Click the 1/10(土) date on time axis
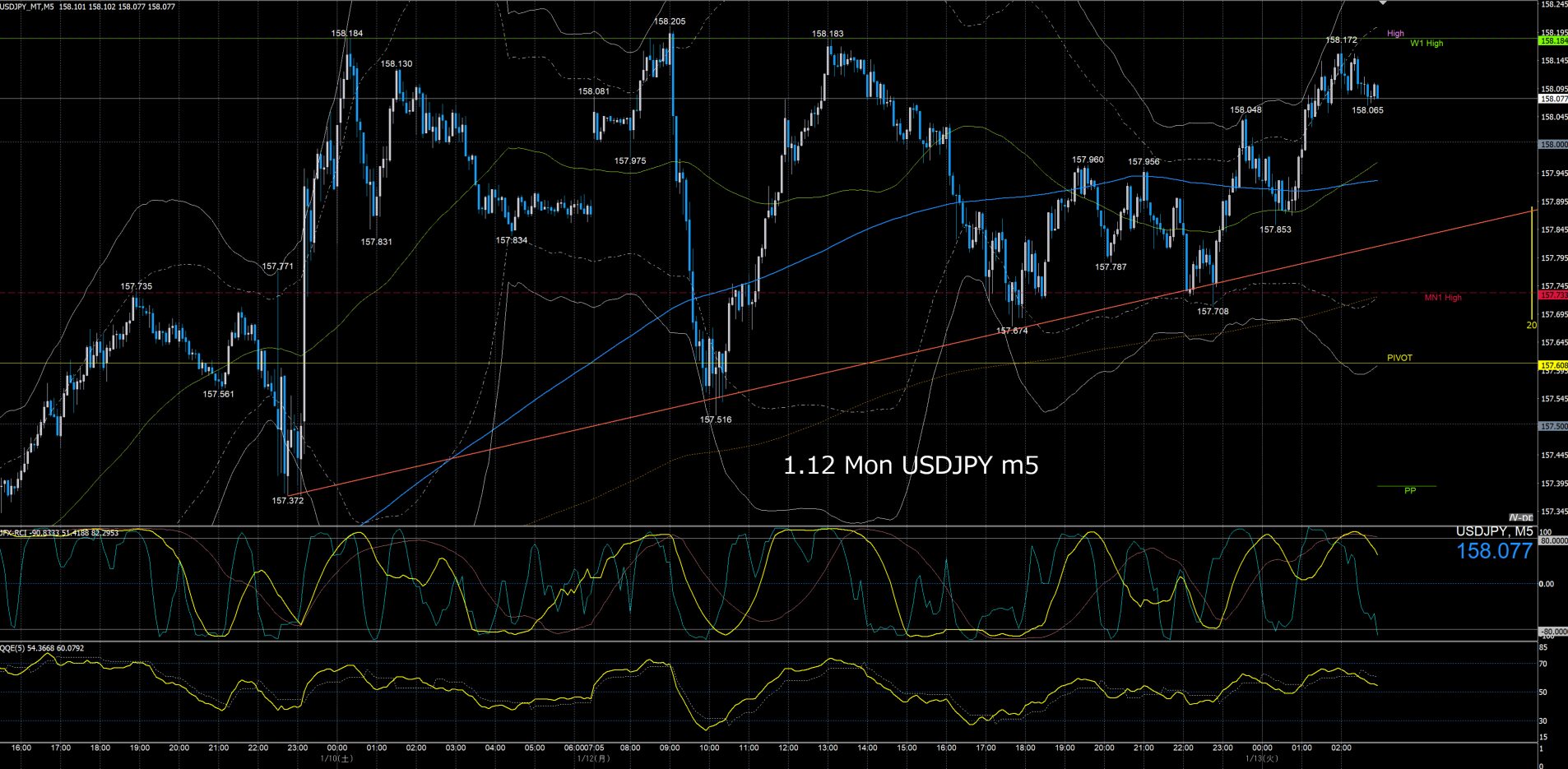 coord(336,758)
